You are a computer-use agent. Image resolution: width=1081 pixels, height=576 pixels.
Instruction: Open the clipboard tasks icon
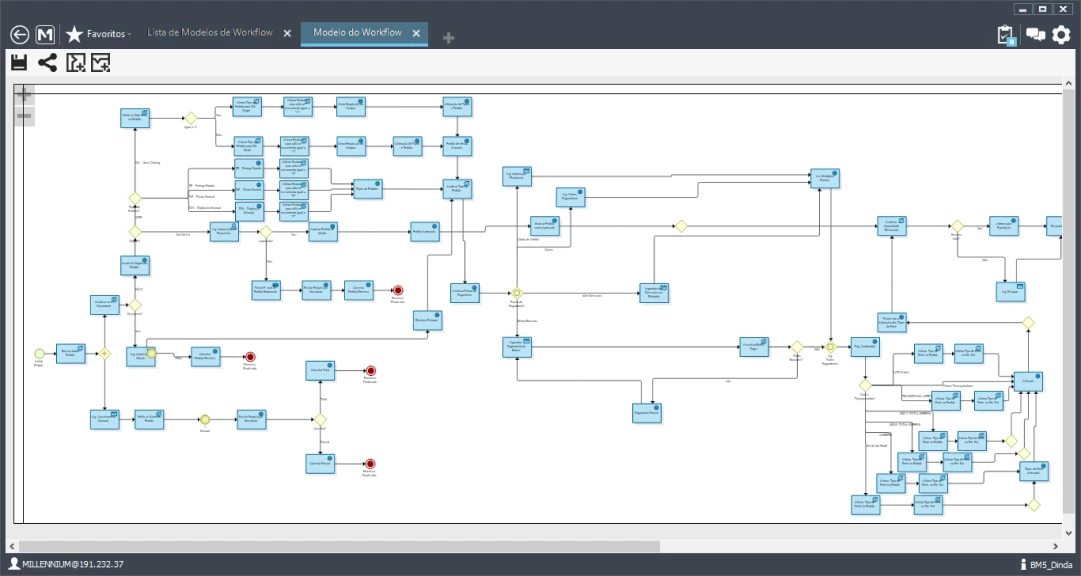pyautogui.click(x=1006, y=35)
